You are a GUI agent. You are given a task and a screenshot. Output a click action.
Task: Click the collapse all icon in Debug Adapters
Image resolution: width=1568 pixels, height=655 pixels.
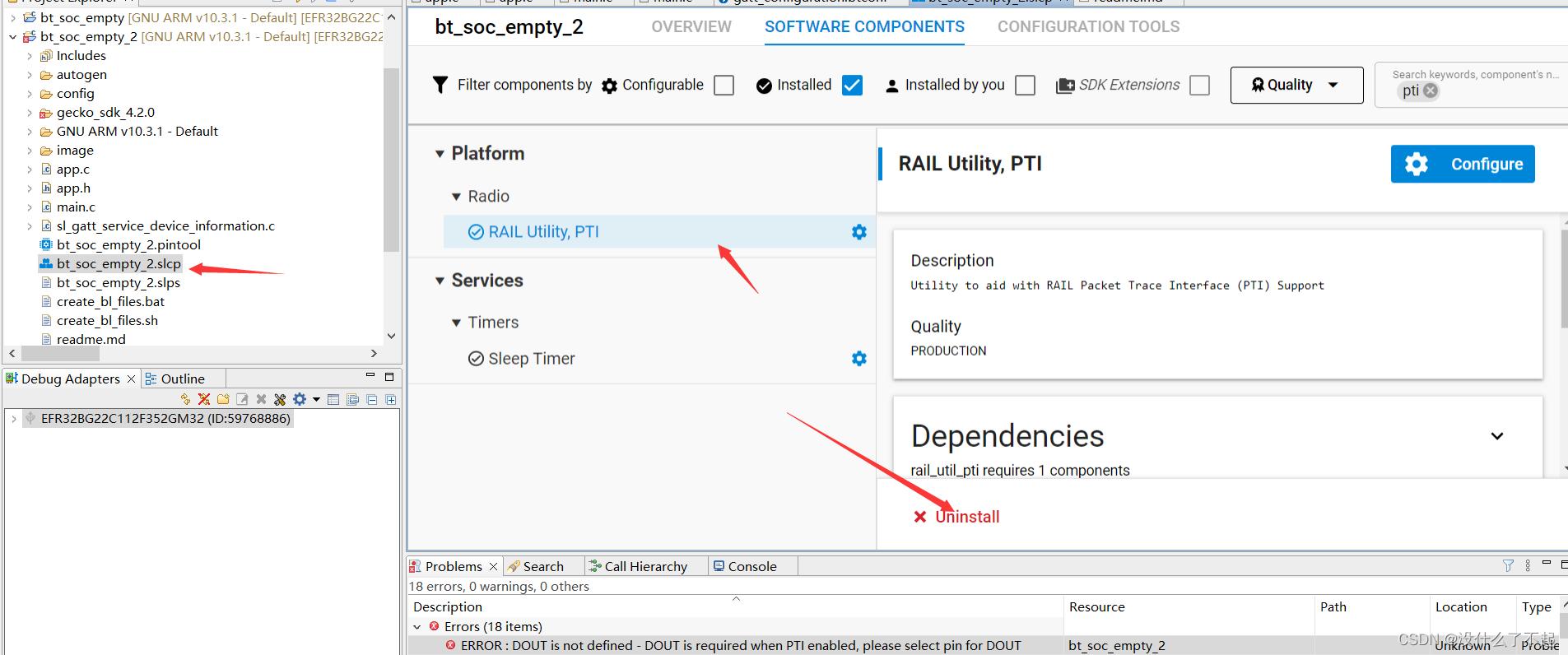point(371,399)
